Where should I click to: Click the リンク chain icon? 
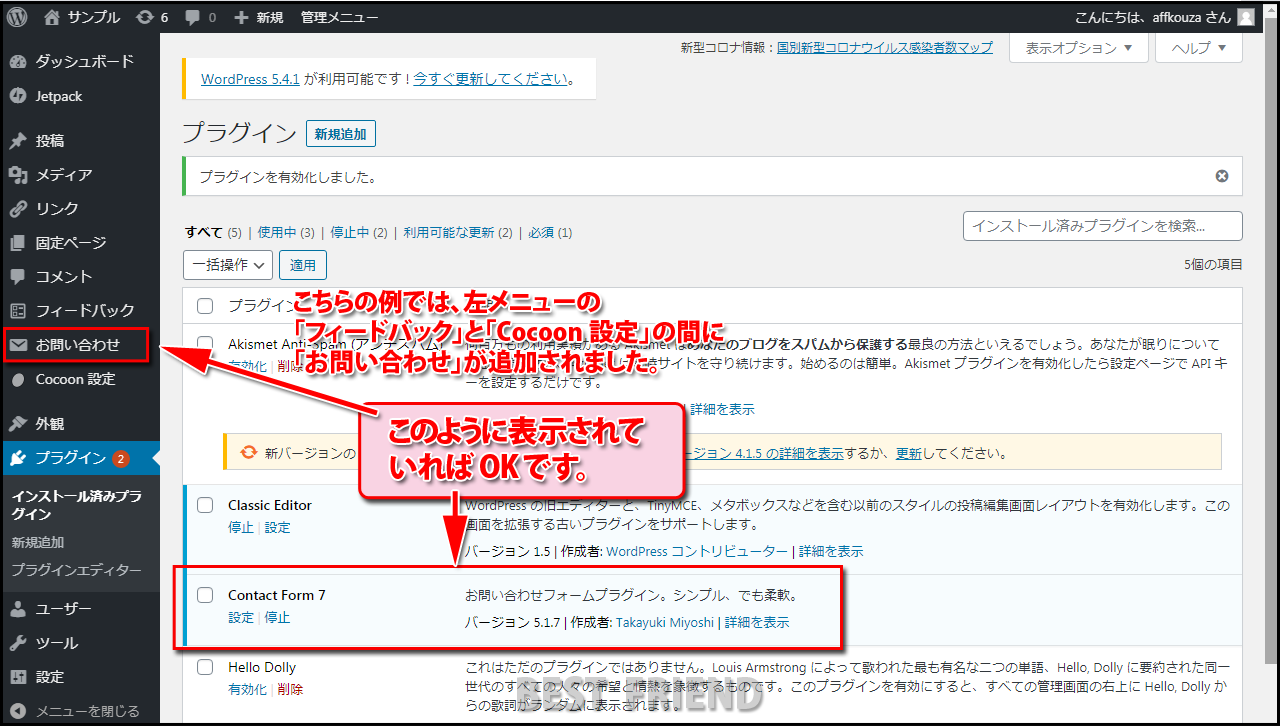(x=18, y=209)
